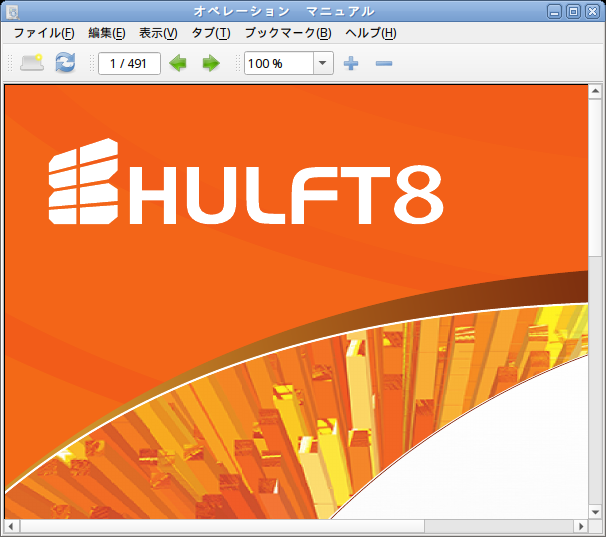Zoom in with the plus icon
Image resolution: width=606 pixels, height=537 pixels.
(351, 63)
